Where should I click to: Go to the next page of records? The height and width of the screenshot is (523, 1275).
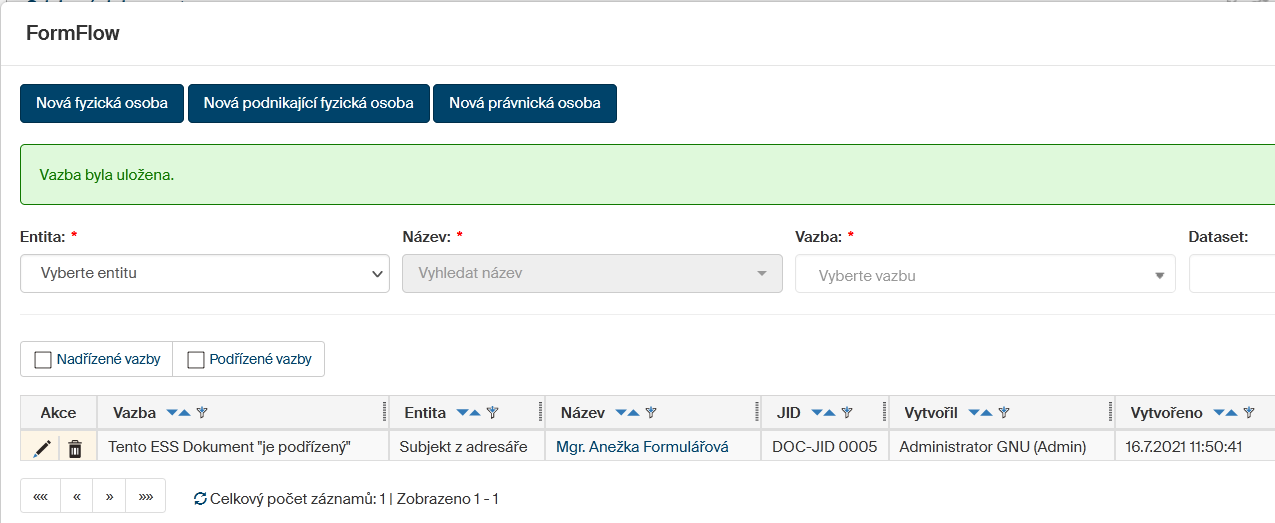pyautogui.click(x=109, y=496)
